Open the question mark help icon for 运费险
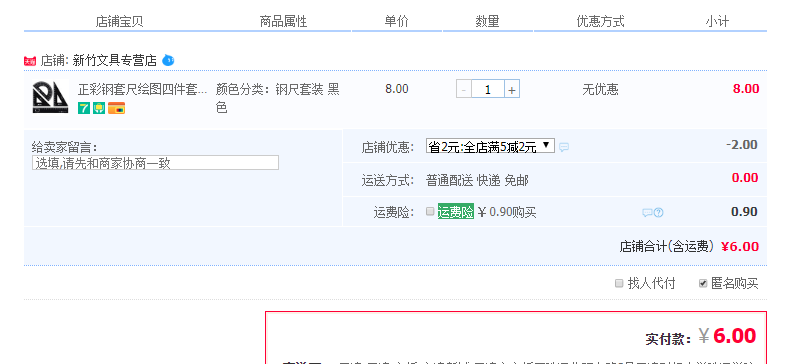This screenshot has width=785, height=364. coord(658,213)
